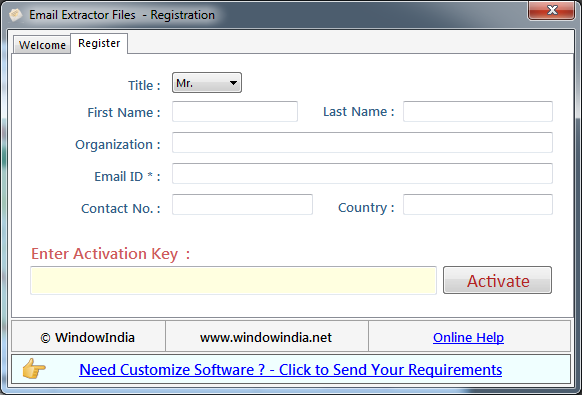582x395 pixels.
Task: Select the Register tab
Action: point(99,43)
